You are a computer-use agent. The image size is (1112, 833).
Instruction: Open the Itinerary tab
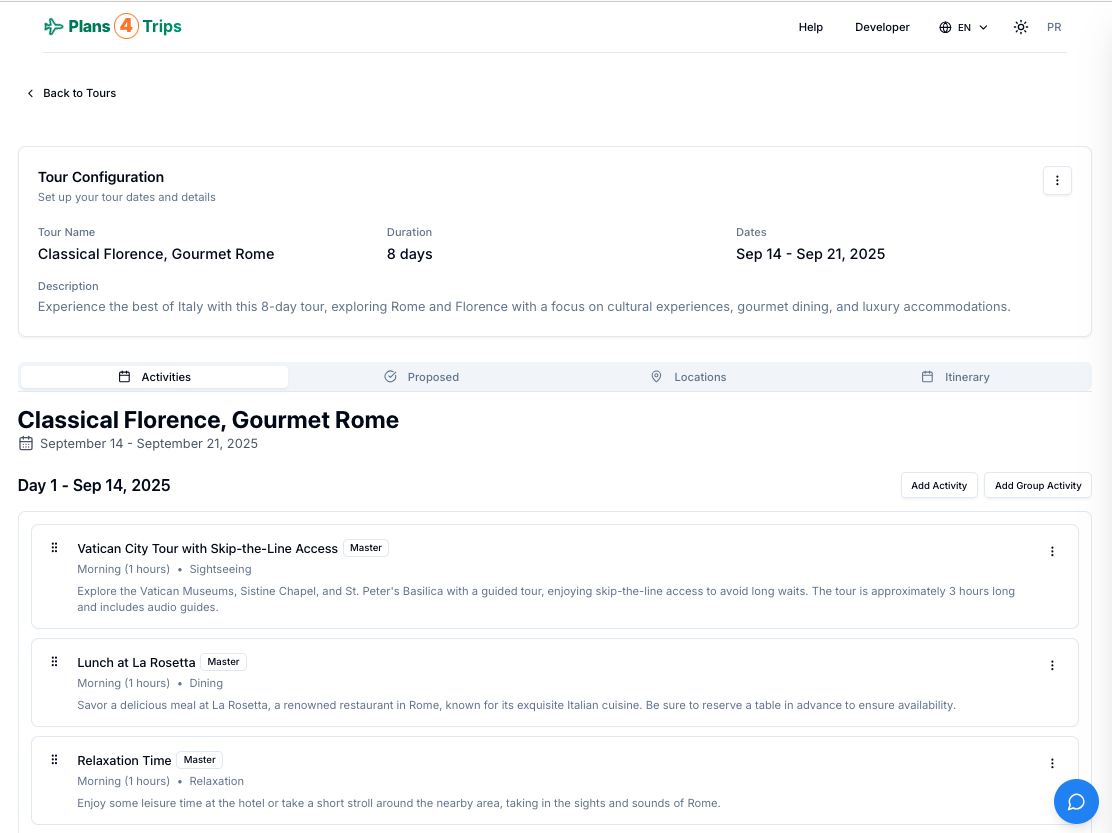(955, 377)
